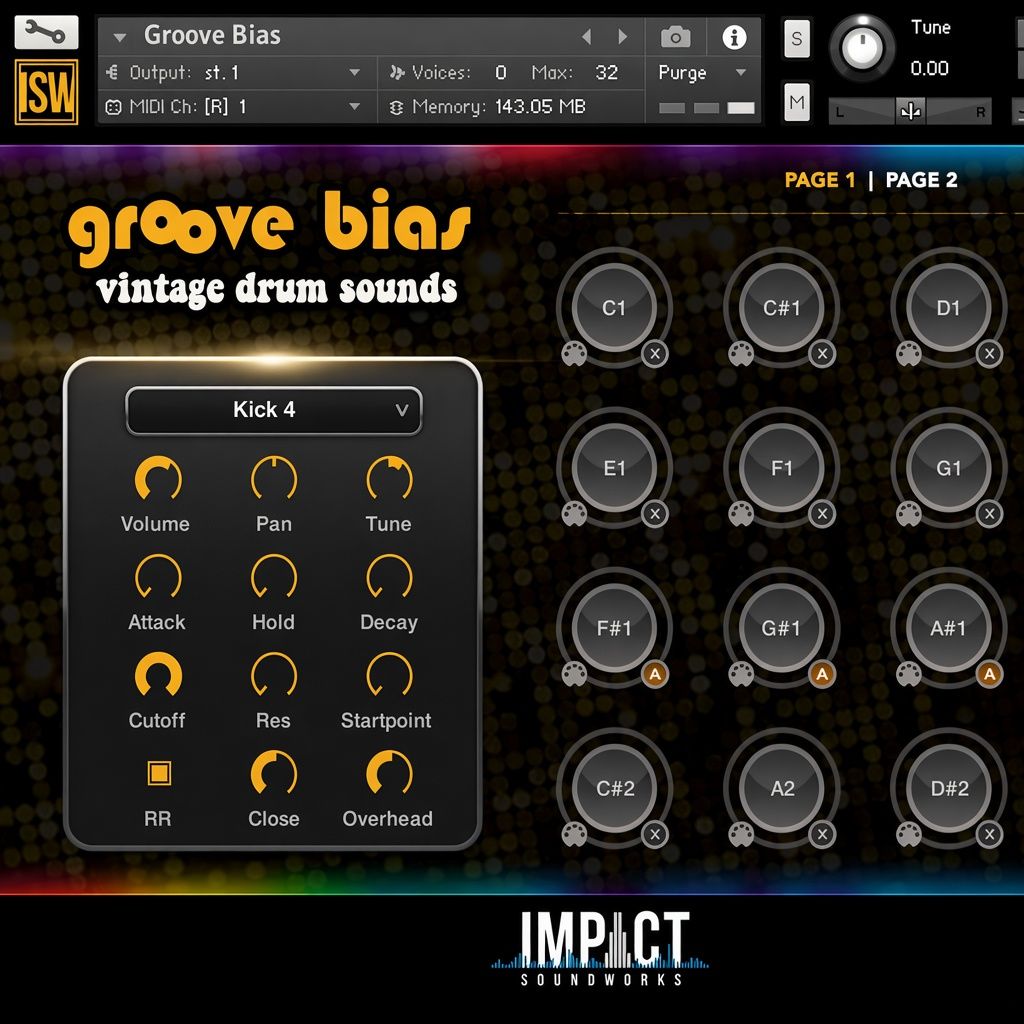
Task: Click the MIDI learn icon under A#1 pad
Action: [x=908, y=674]
